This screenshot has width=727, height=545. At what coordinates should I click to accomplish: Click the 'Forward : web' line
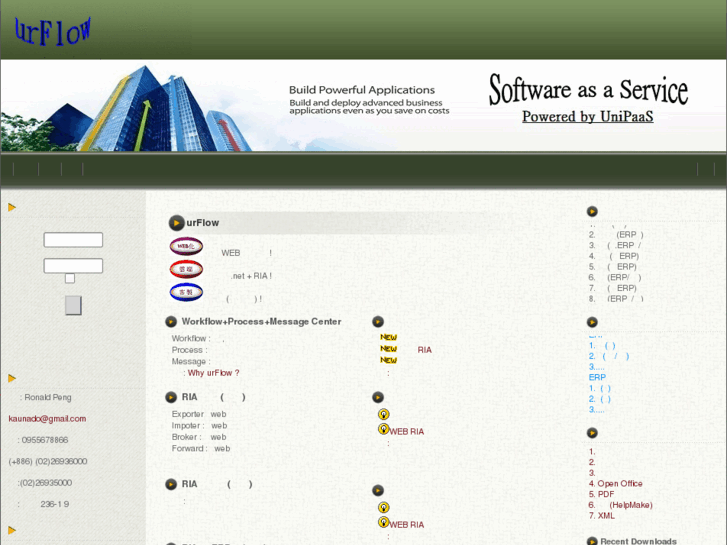click(x=201, y=449)
